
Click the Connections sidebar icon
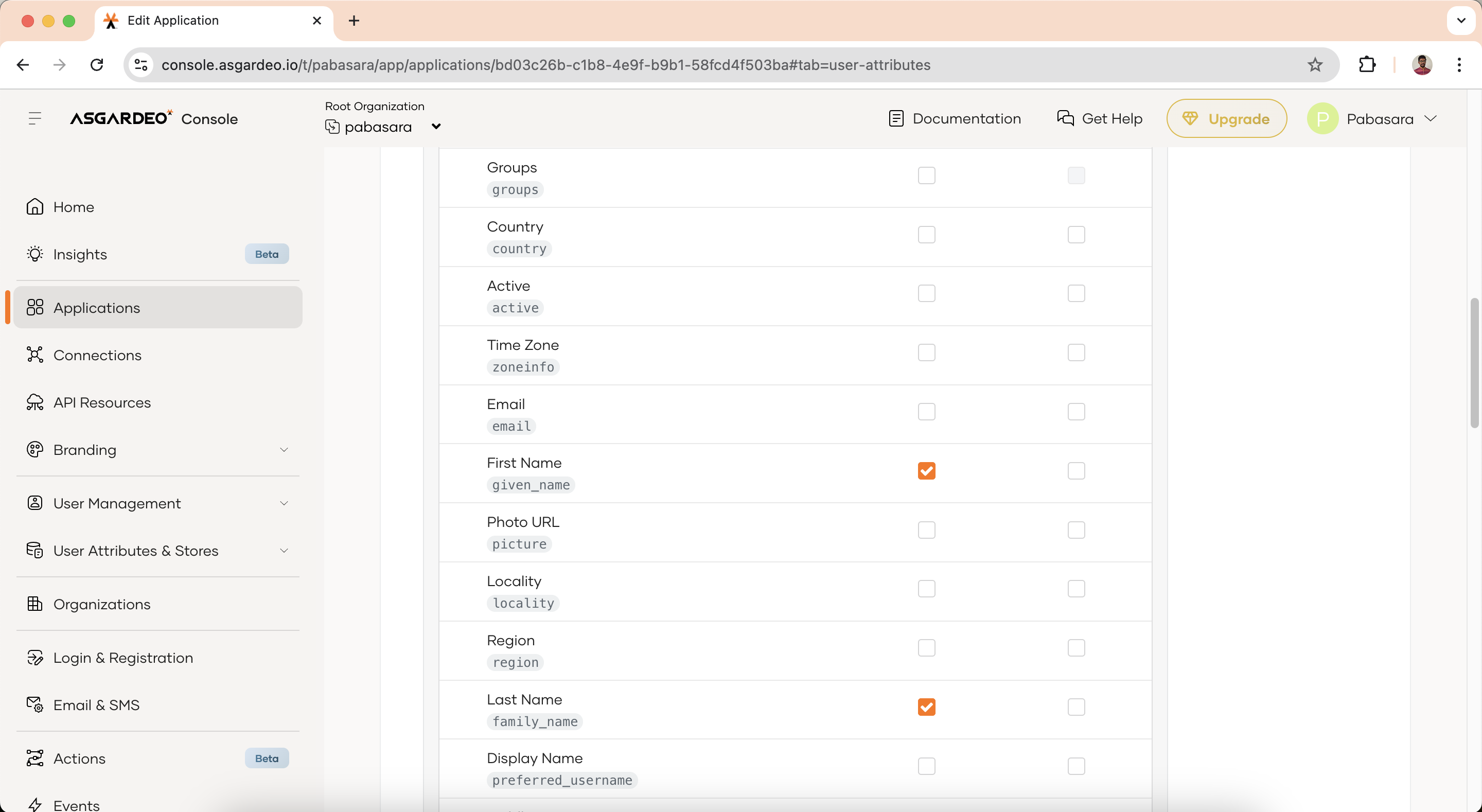pos(34,355)
